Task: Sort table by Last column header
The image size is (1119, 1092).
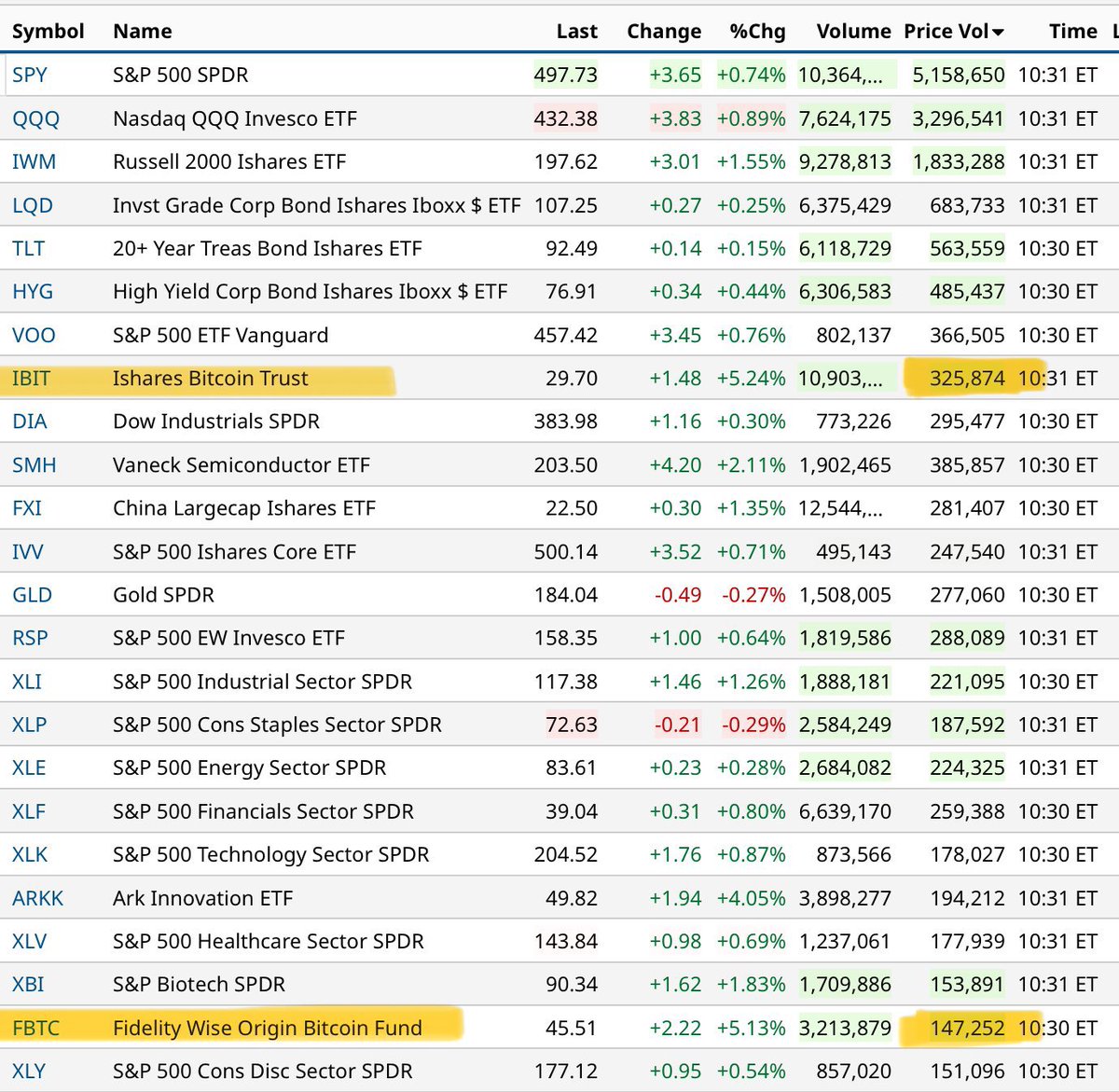Action: (577, 32)
